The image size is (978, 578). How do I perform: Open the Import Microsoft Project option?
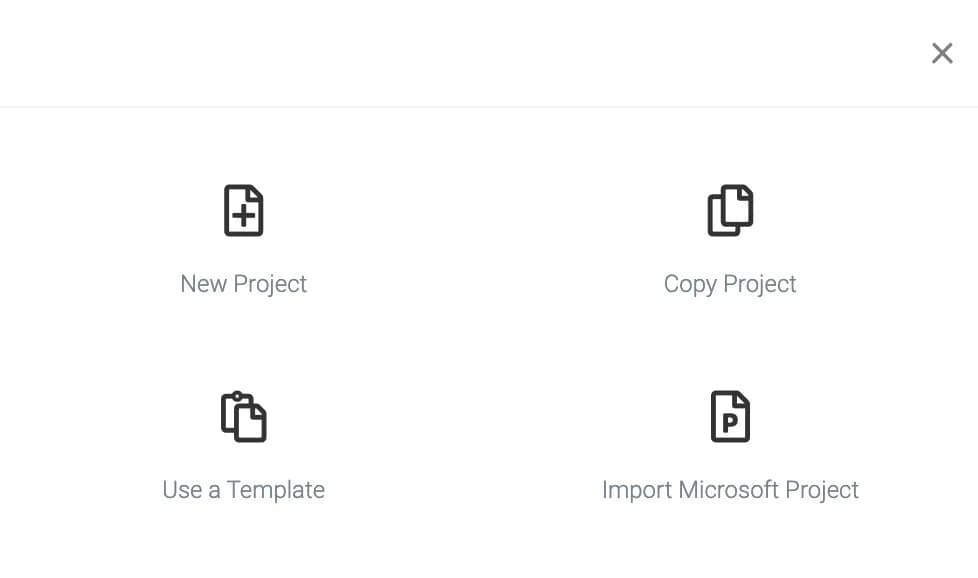pyautogui.click(x=730, y=446)
